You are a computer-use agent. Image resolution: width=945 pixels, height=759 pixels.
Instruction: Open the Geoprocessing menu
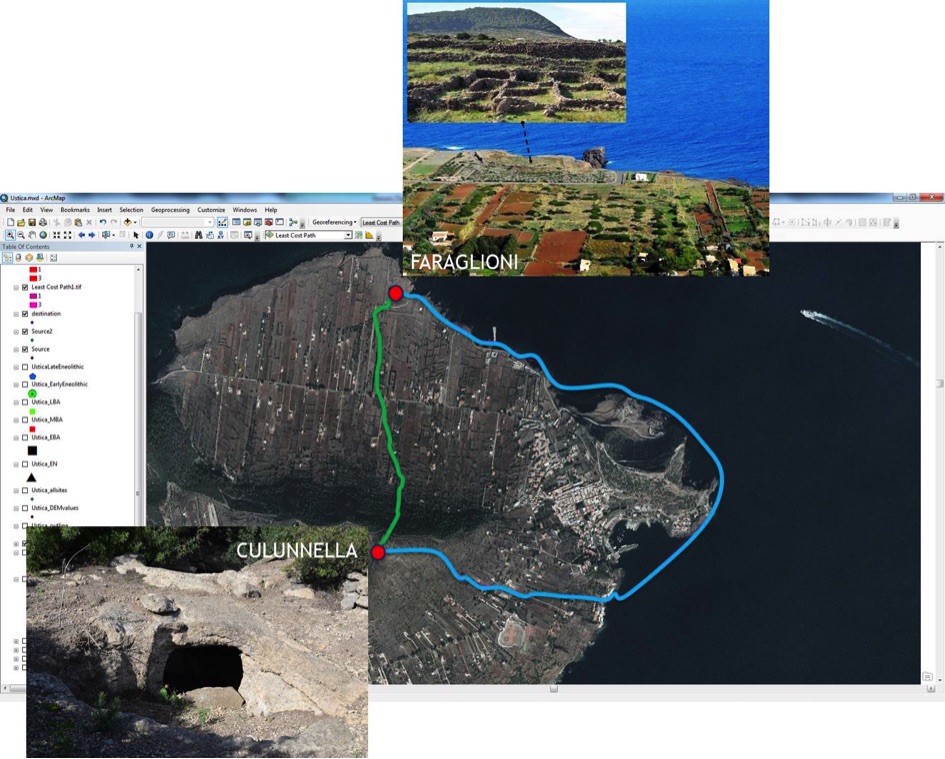point(170,210)
